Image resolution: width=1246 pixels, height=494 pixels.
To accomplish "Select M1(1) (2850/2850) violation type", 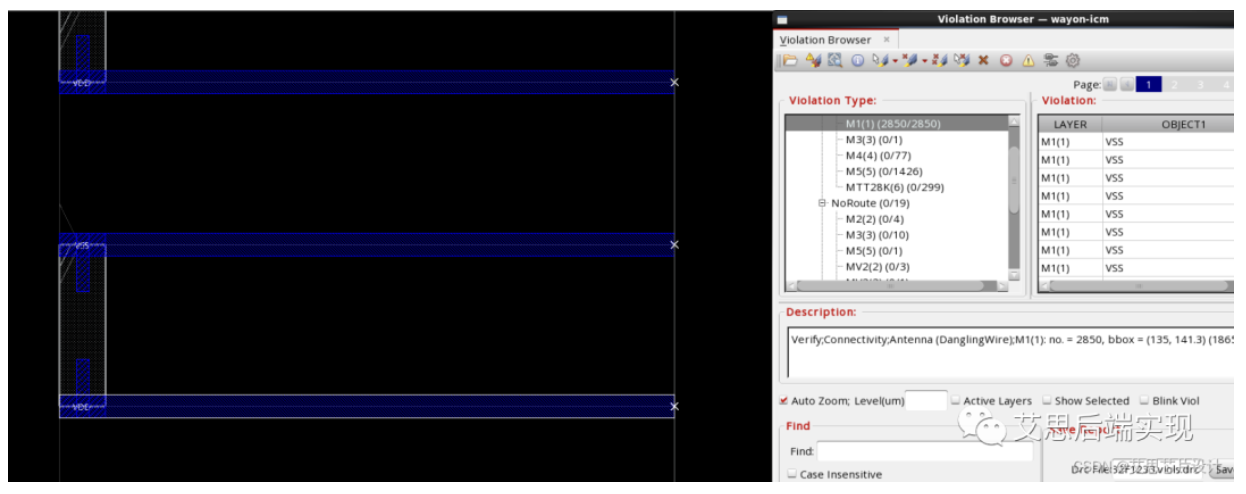I will 892,124.
